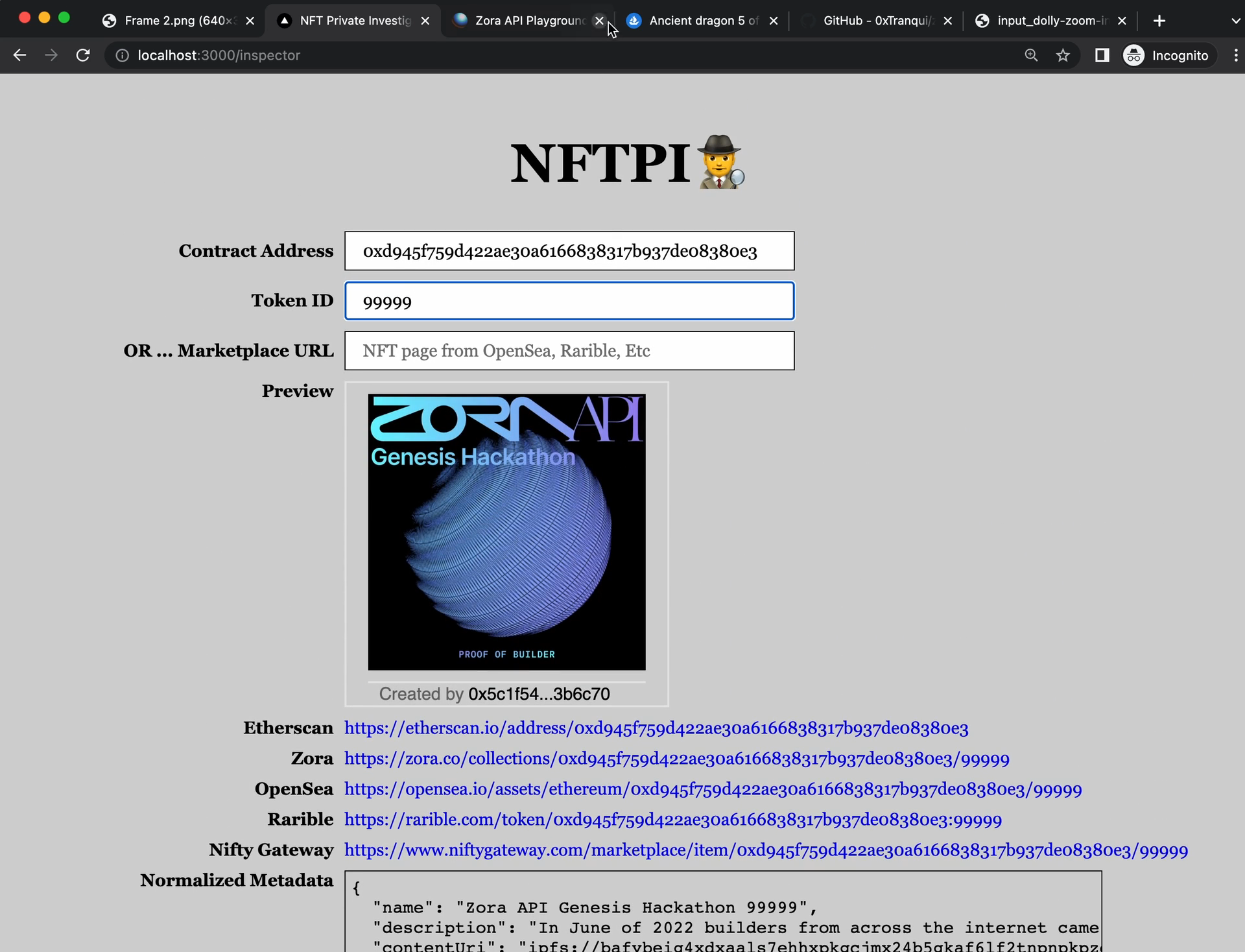Click the NFT Private Investigator tab favicon
Viewport: 1245px width, 952px height.
pyautogui.click(x=284, y=21)
